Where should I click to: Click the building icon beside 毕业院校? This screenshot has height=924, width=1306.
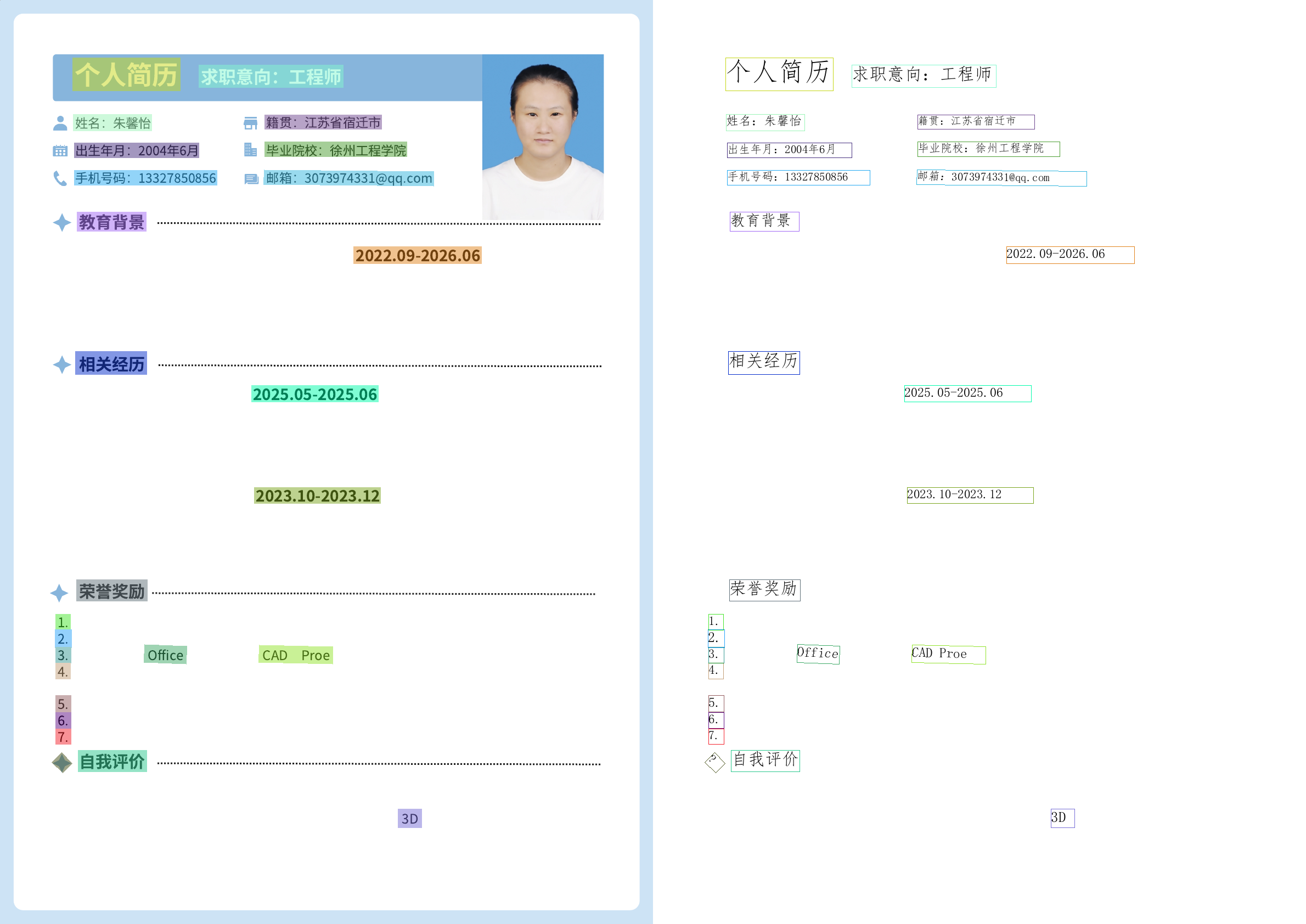tap(250, 150)
